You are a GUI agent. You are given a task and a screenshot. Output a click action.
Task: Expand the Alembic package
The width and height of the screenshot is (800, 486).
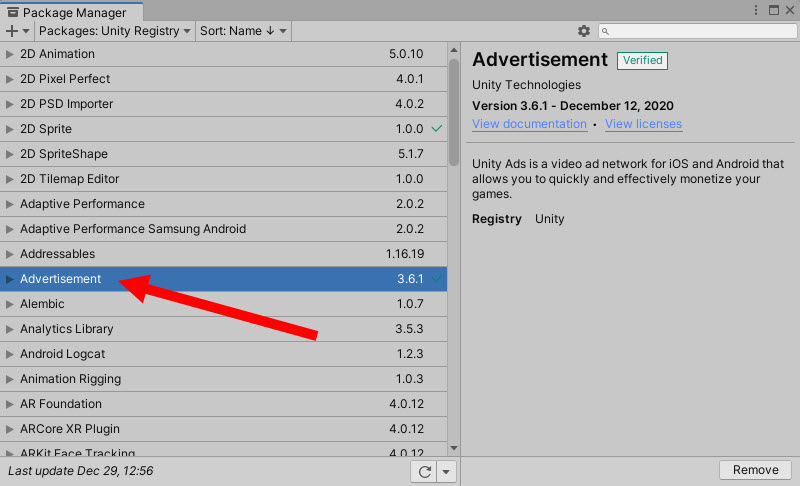pyautogui.click(x=9, y=304)
